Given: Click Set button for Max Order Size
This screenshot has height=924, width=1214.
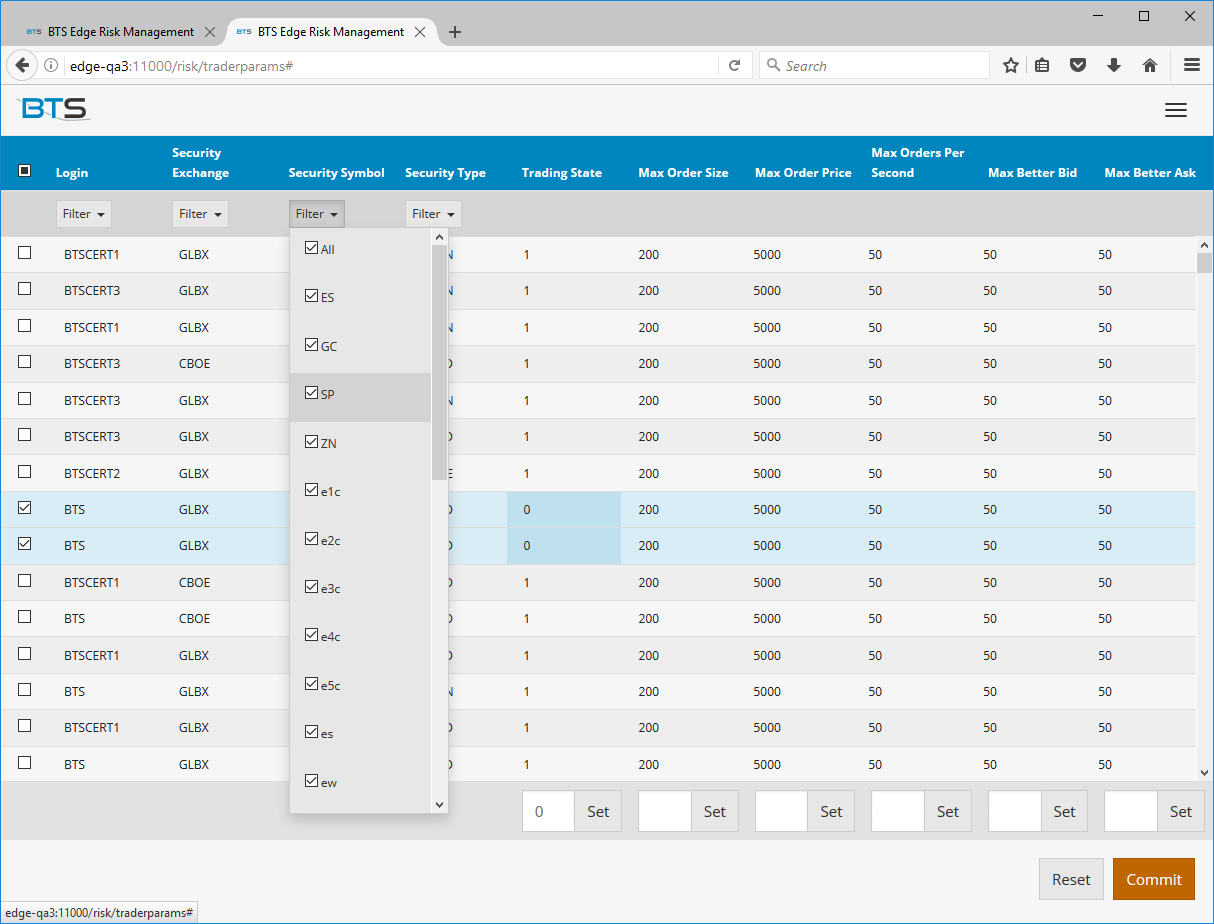Looking at the screenshot, I should click(x=715, y=812).
